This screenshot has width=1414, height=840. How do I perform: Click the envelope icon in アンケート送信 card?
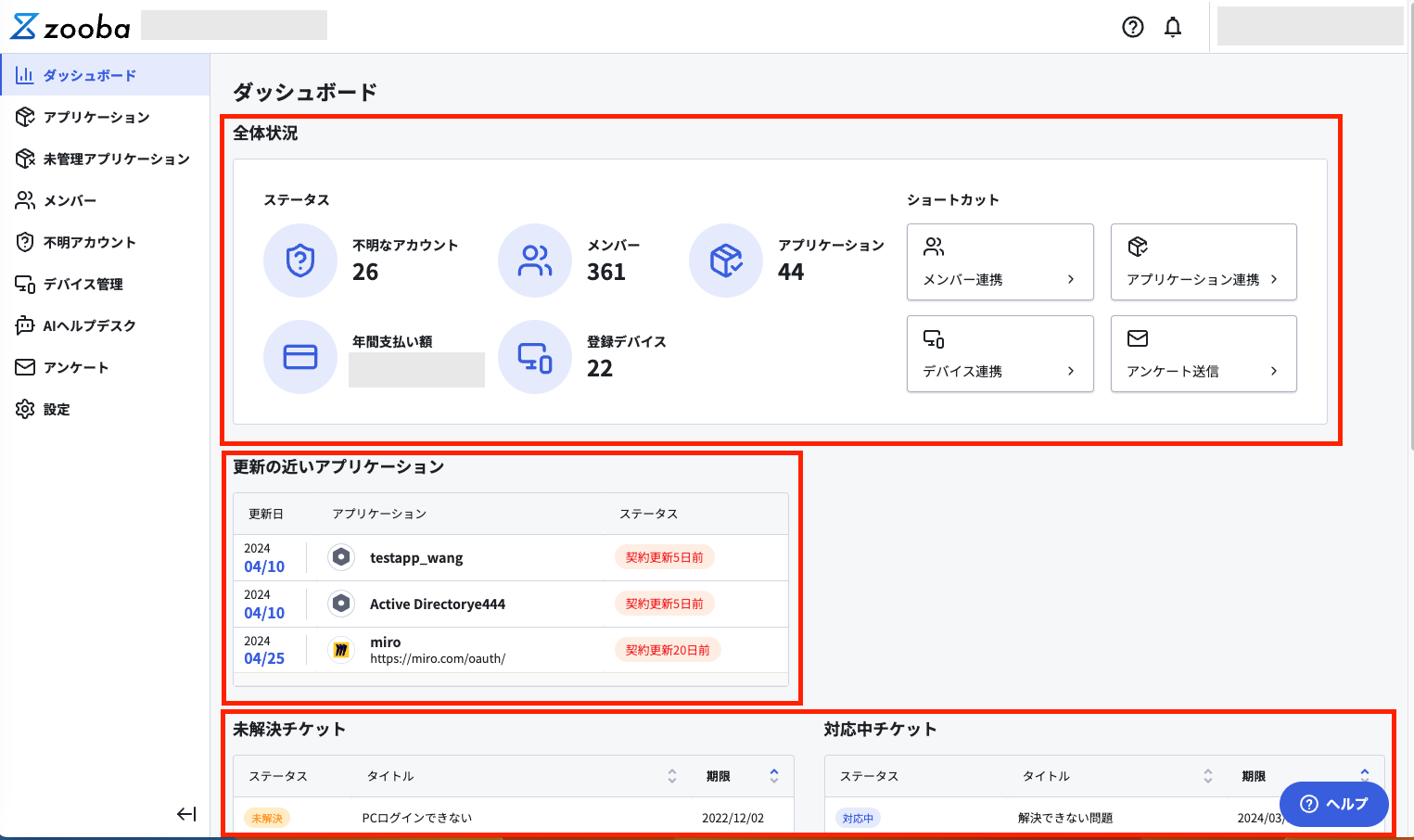(x=1138, y=338)
